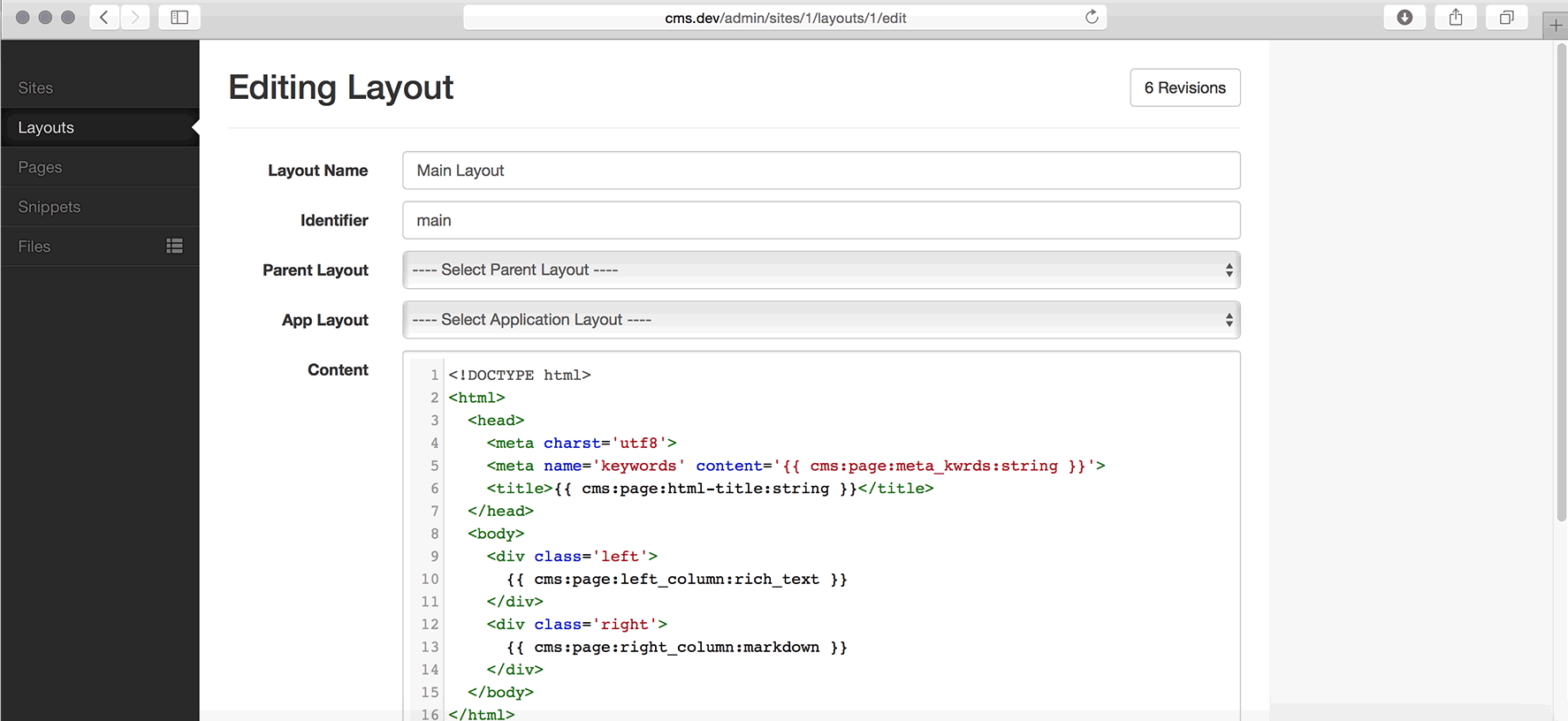Click the browser share icon
Screen dimensions: 1568x721
coord(1456,18)
